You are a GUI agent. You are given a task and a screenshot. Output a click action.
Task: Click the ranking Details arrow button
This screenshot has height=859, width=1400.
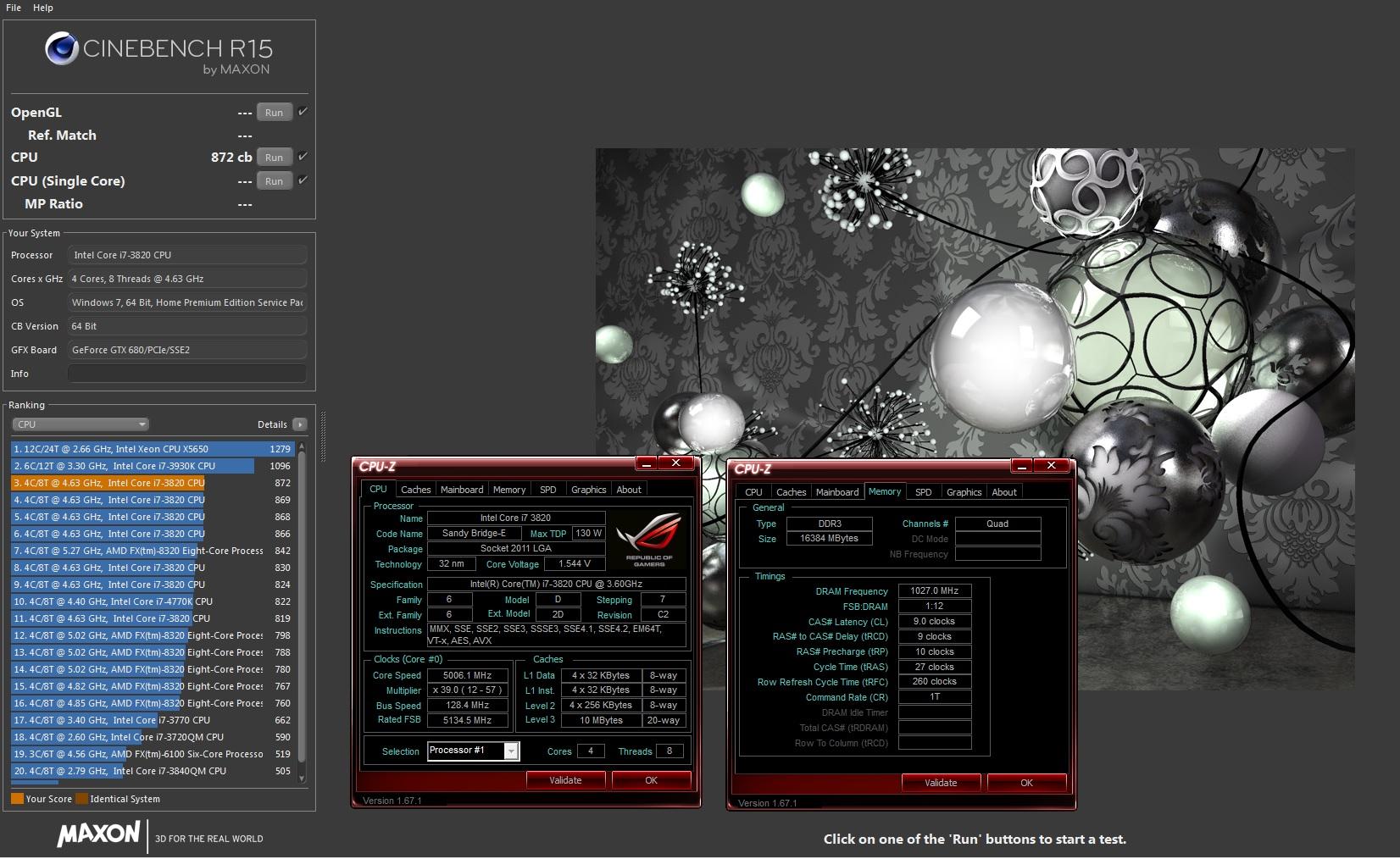[x=299, y=424]
